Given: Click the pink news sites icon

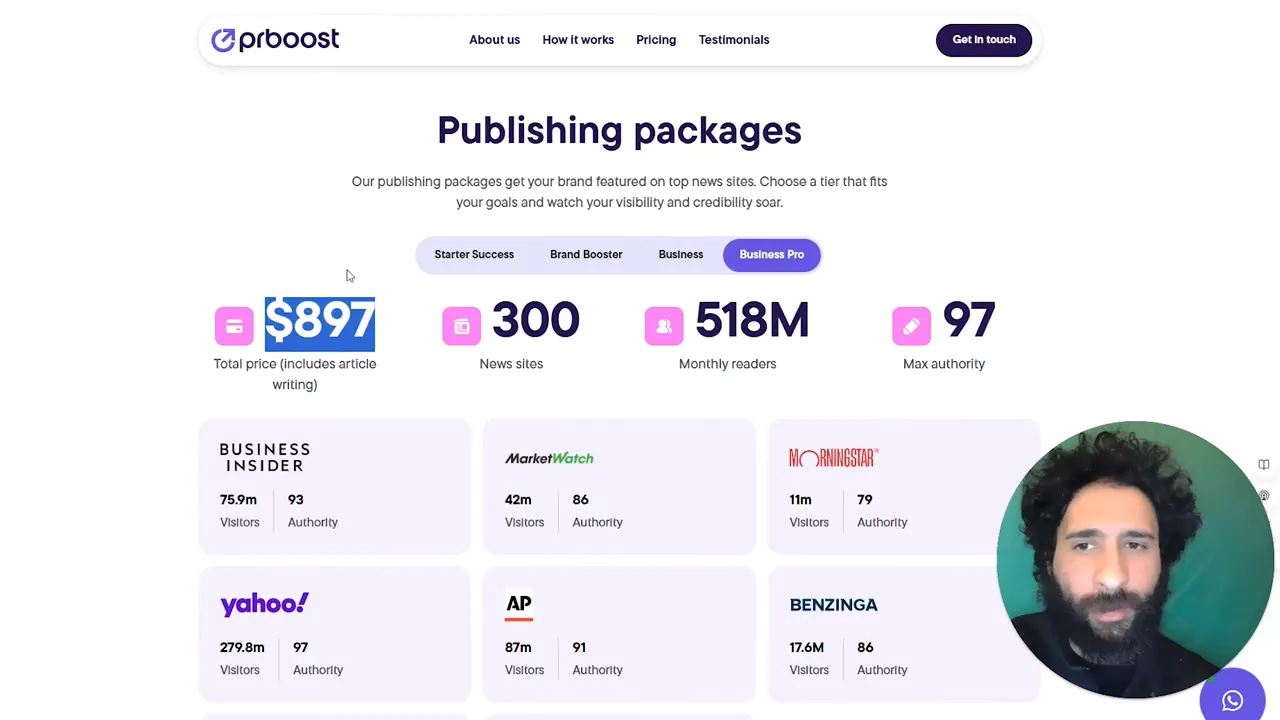Looking at the screenshot, I should coord(461,326).
